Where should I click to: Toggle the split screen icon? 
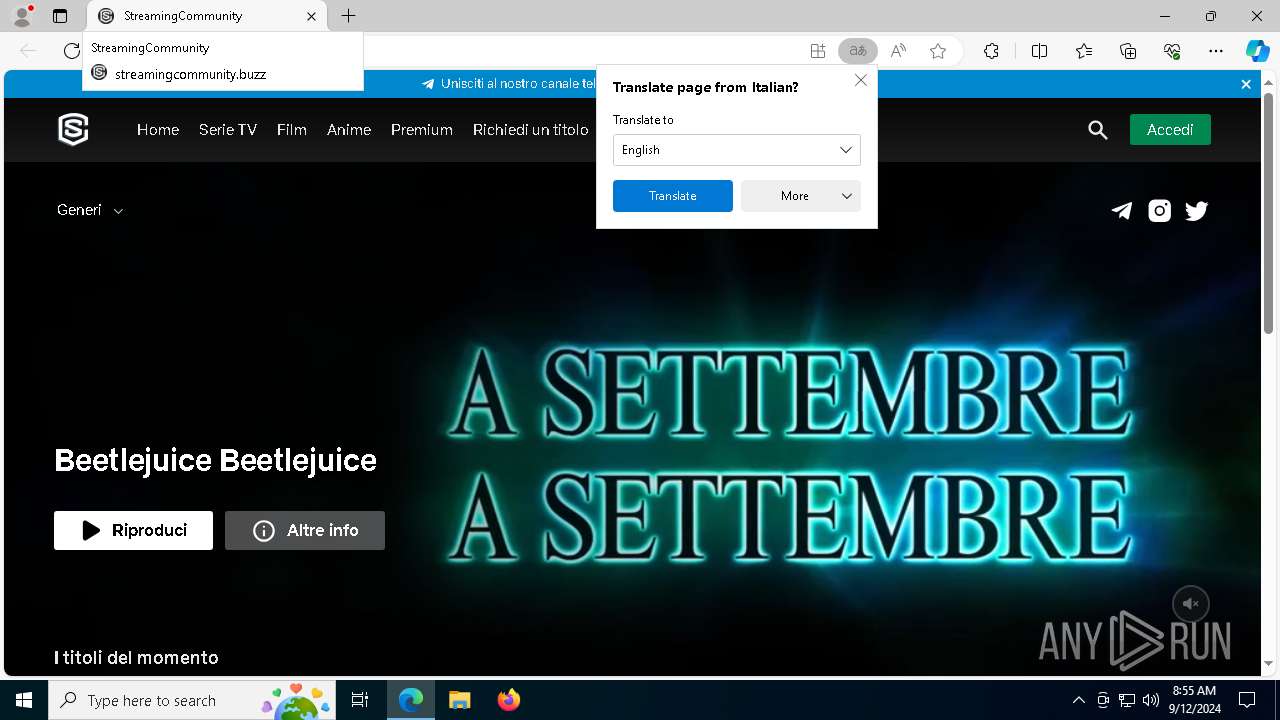1039,51
